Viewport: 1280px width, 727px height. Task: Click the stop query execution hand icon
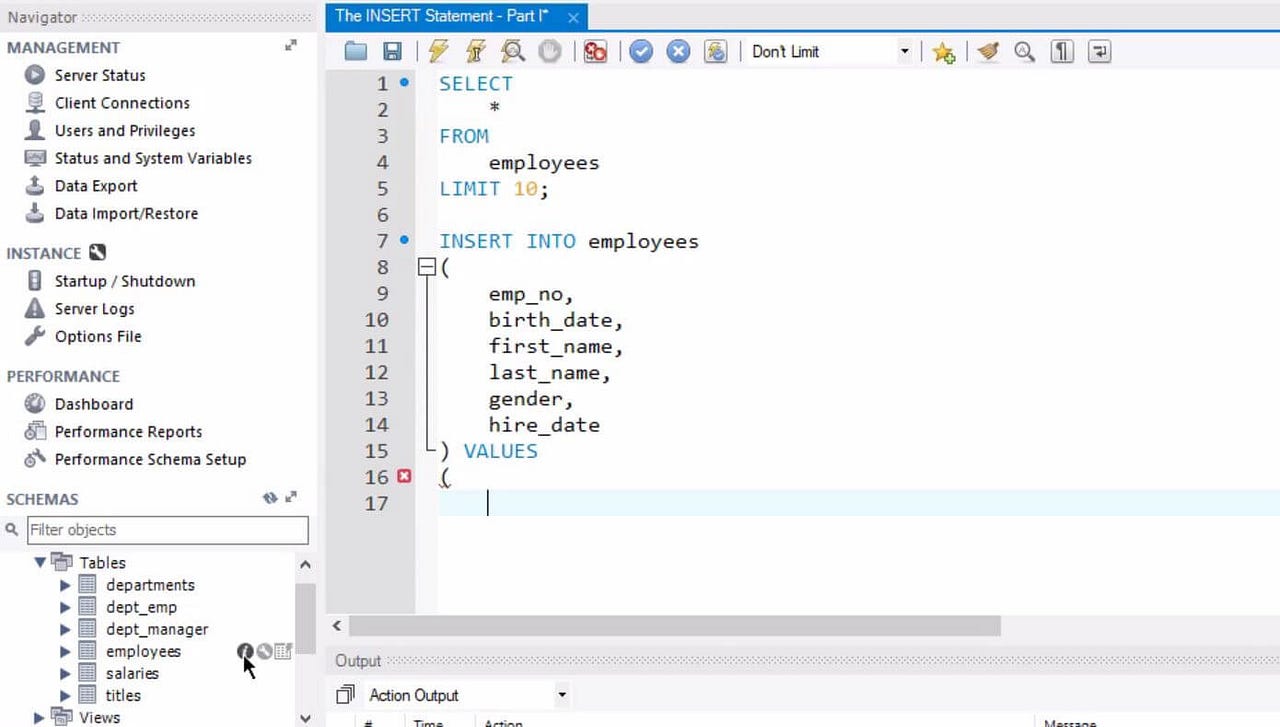549,50
